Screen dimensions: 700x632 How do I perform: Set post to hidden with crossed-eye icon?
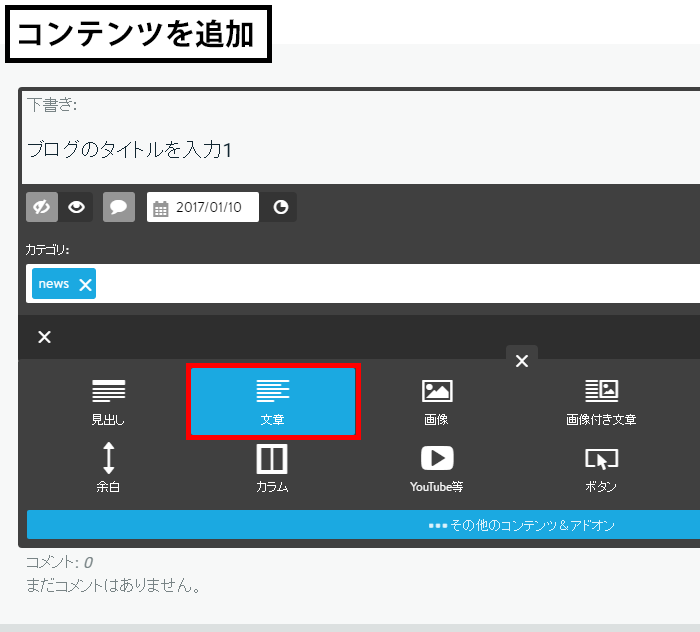coord(42,207)
